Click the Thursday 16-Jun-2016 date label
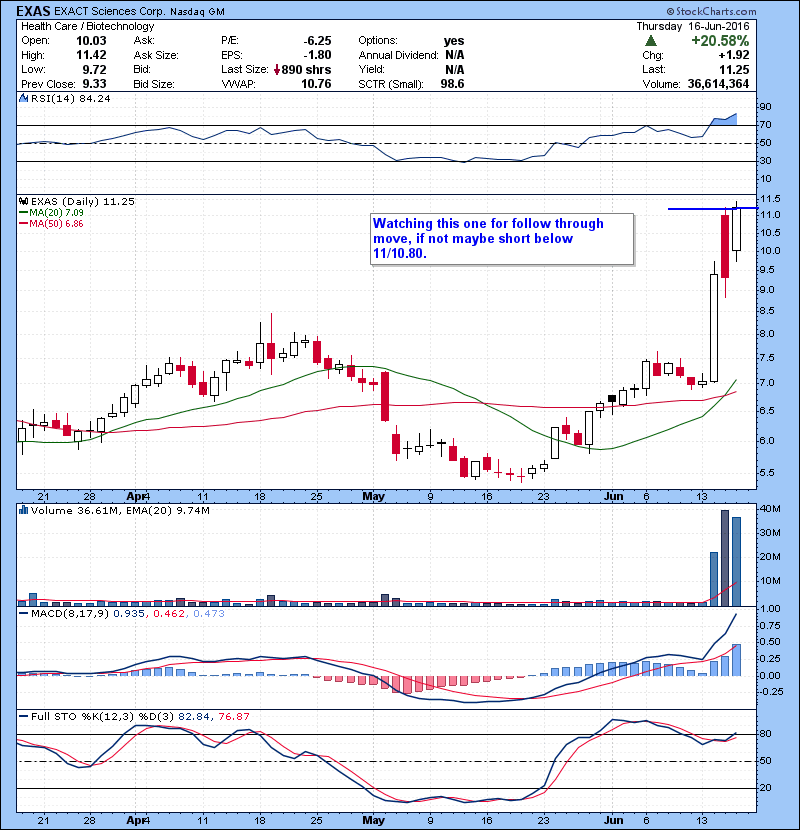The image size is (800, 830). click(693, 26)
